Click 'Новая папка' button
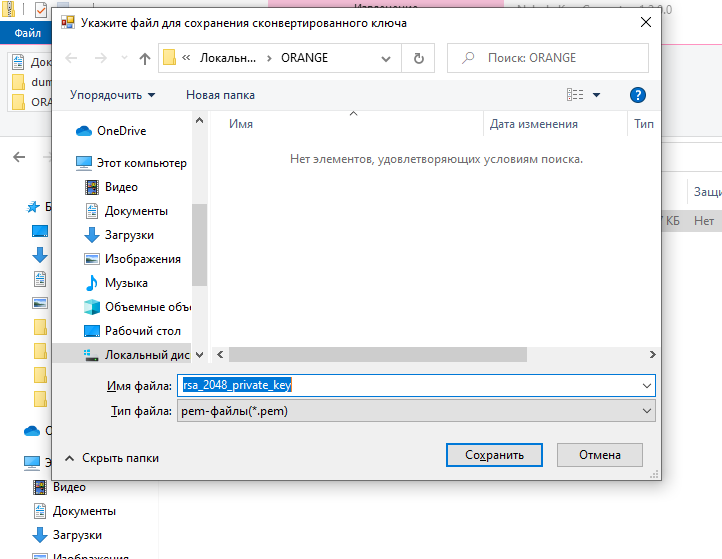The height and width of the screenshot is (559, 722). (x=220, y=95)
